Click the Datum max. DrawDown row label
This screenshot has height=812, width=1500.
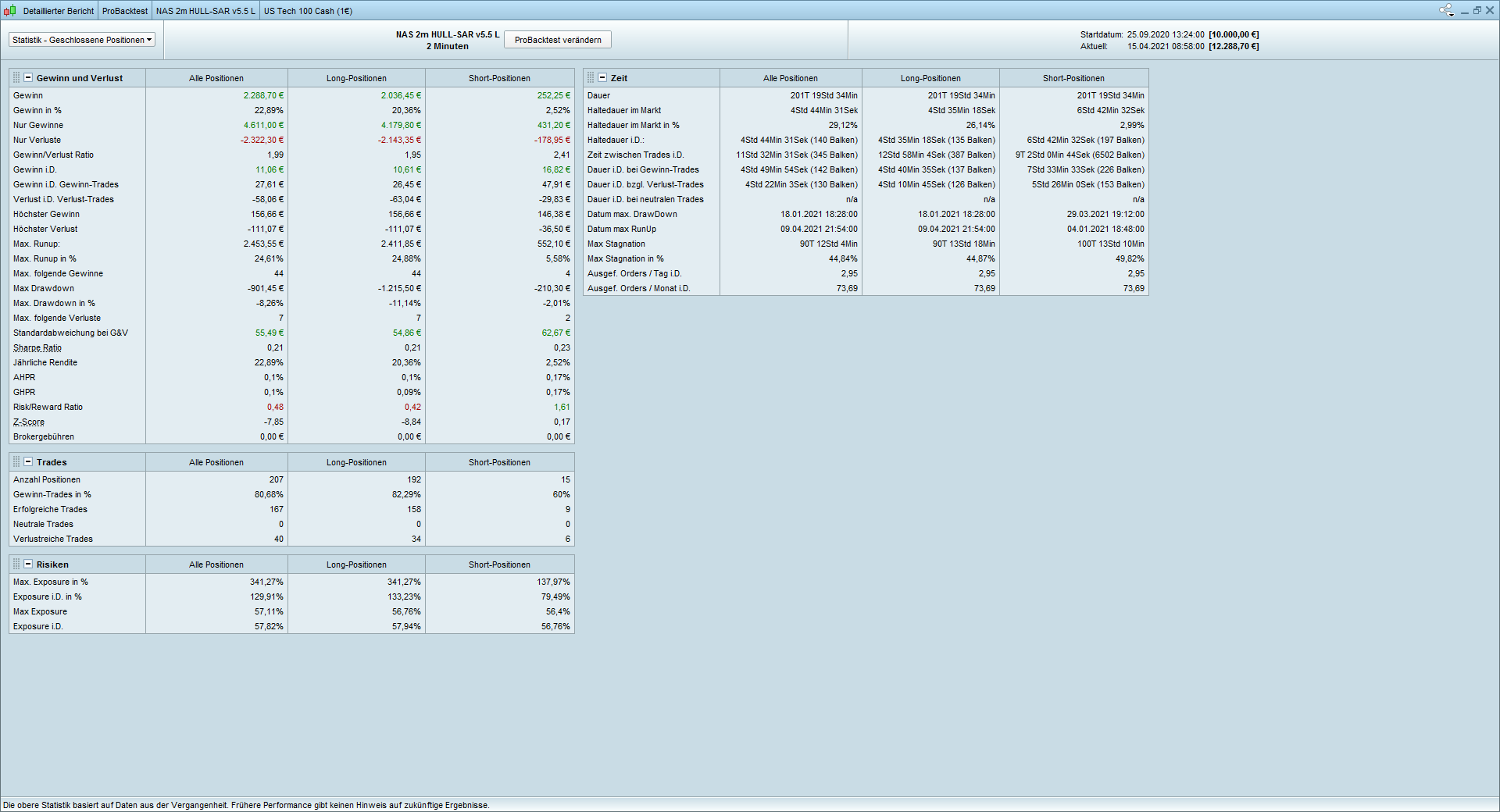(x=632, y=215)
